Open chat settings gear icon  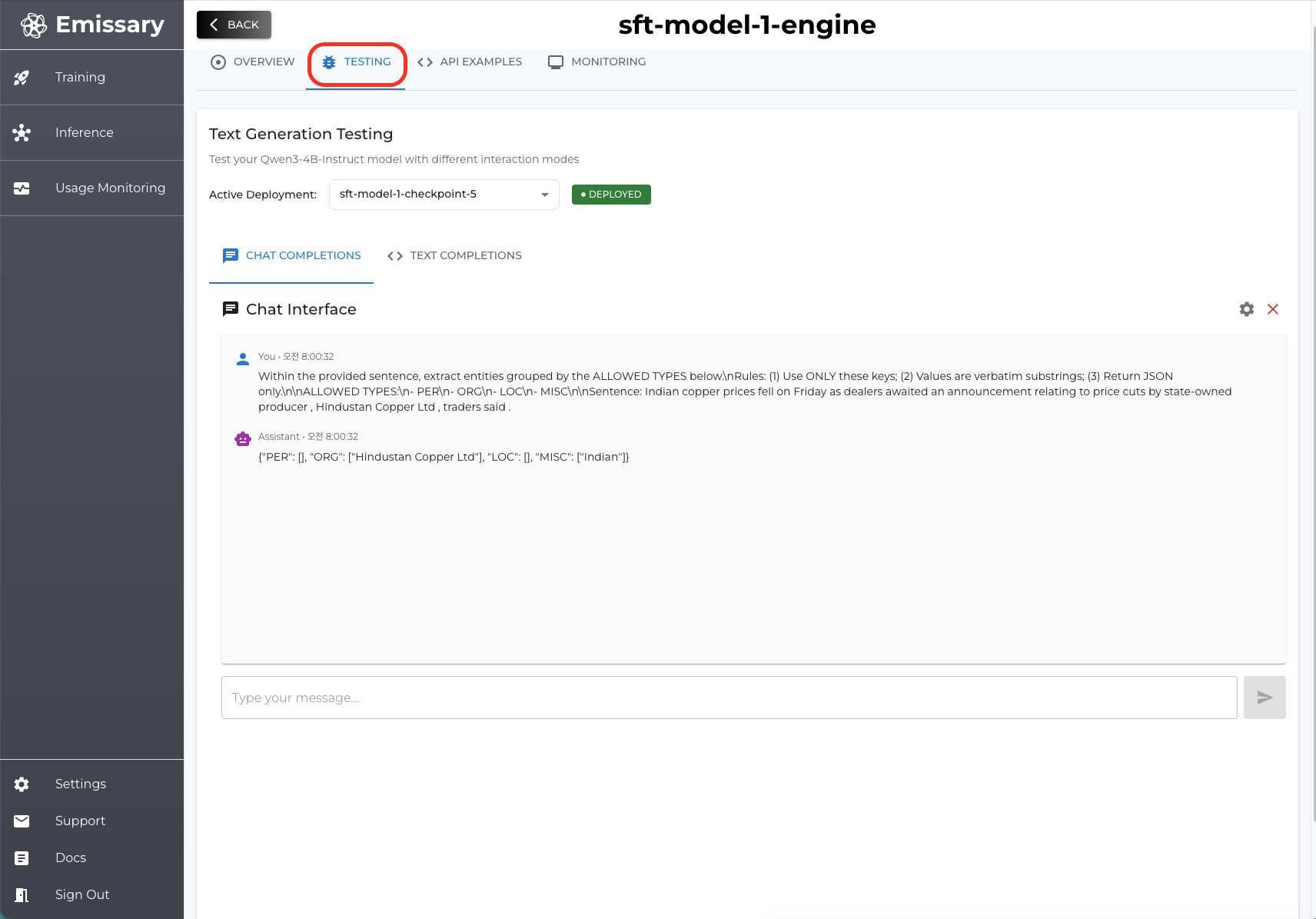click(x=1247, y=309)
